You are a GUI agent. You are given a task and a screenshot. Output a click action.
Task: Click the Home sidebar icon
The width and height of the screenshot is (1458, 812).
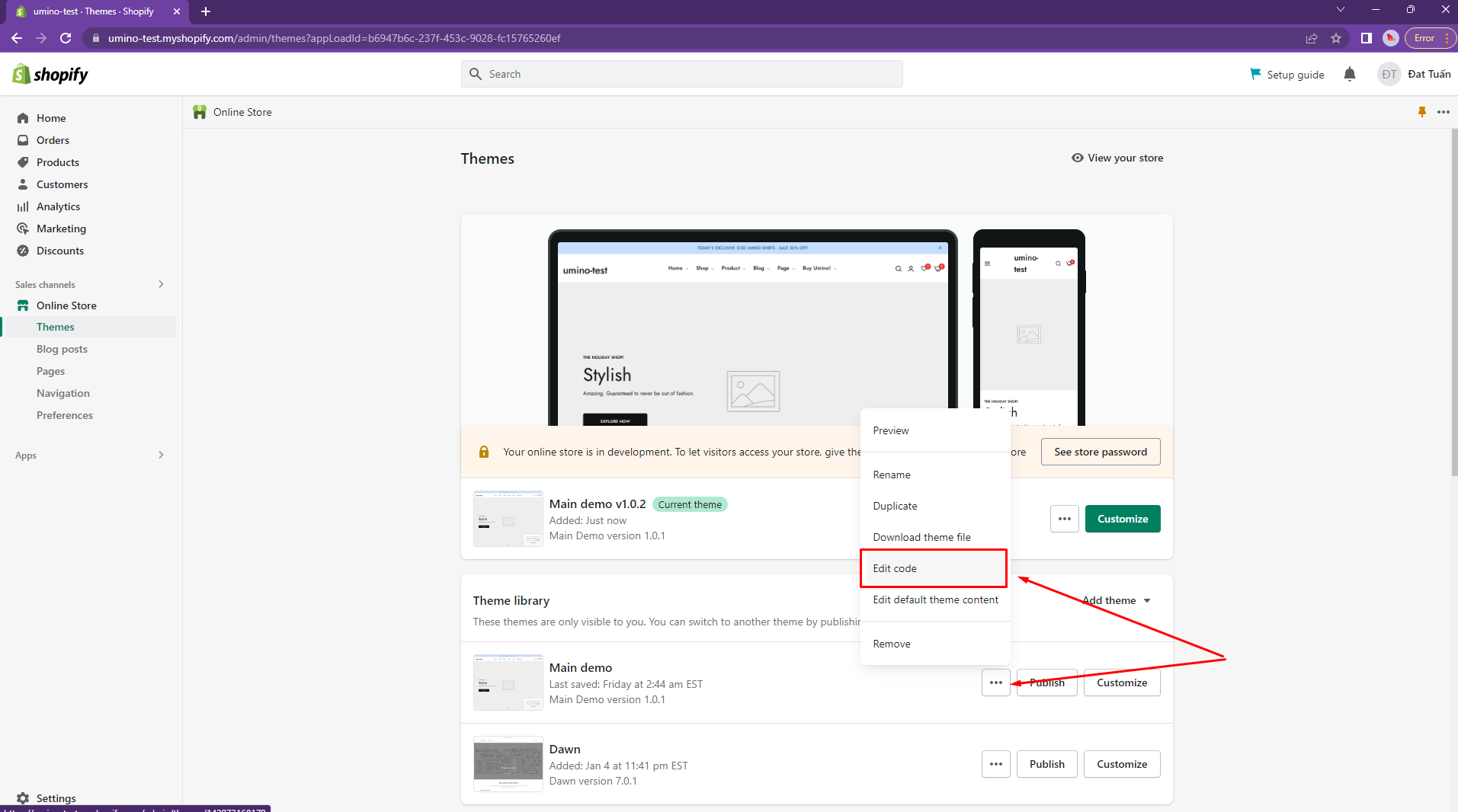[23, 118]
